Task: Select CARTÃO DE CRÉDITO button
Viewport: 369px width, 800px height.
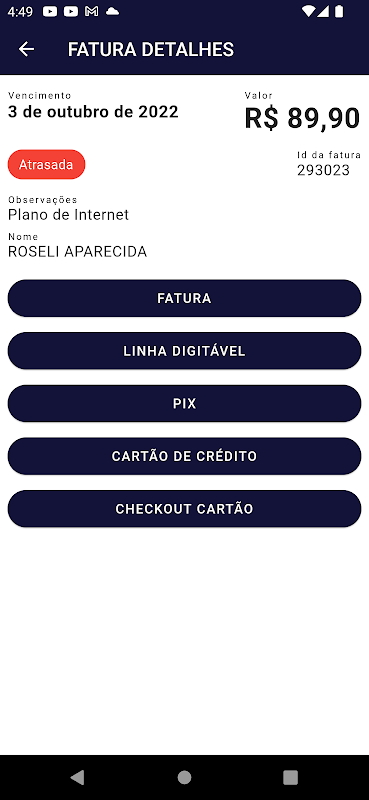Action: coord(184,456)
